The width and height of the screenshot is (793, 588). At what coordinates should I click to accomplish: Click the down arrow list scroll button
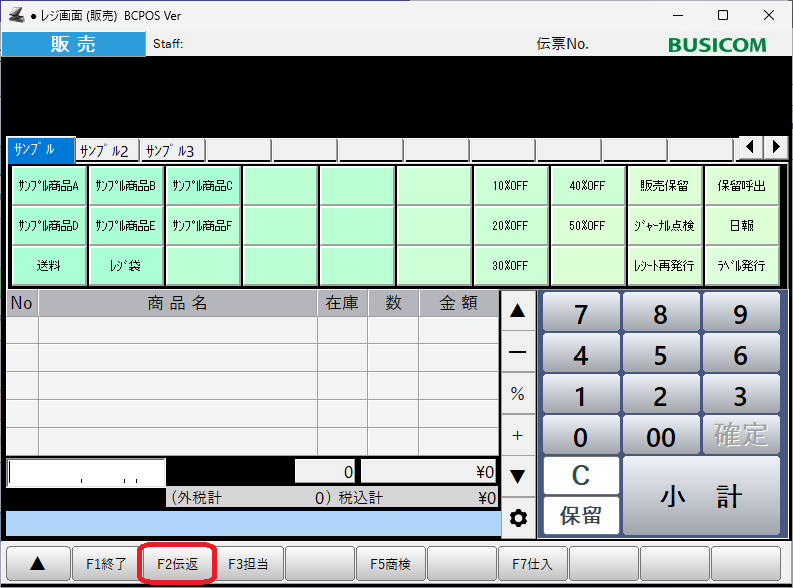(x=517, y=476)
